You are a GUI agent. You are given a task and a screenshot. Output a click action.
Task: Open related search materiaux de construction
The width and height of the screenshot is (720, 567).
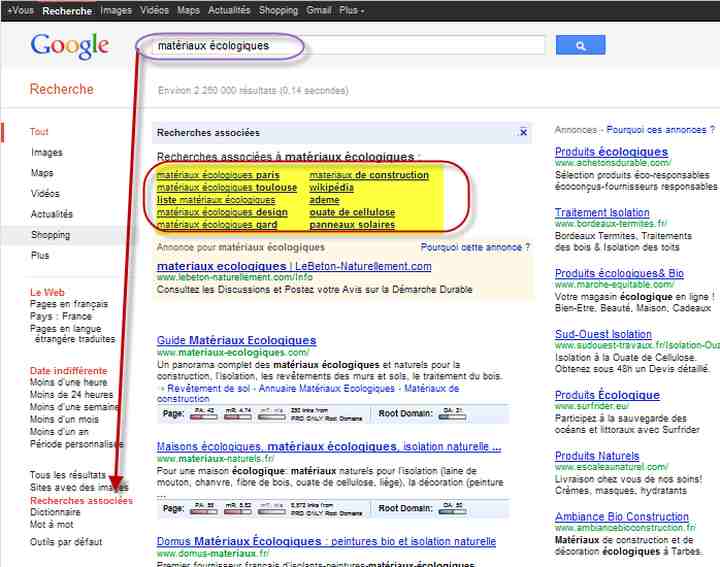pyautogui.click(x=369, y=175)
